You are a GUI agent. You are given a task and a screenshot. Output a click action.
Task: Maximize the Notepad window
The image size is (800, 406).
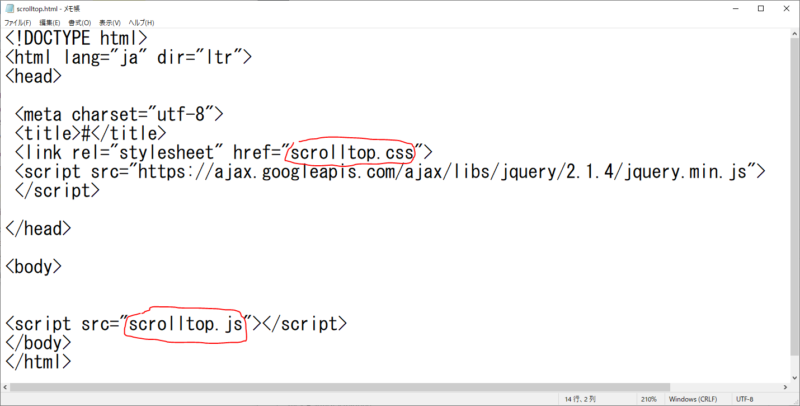coord(761,9)
